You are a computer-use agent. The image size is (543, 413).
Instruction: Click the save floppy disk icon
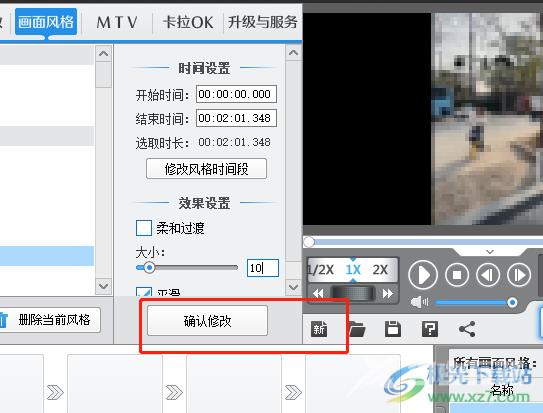pos(393,329)
